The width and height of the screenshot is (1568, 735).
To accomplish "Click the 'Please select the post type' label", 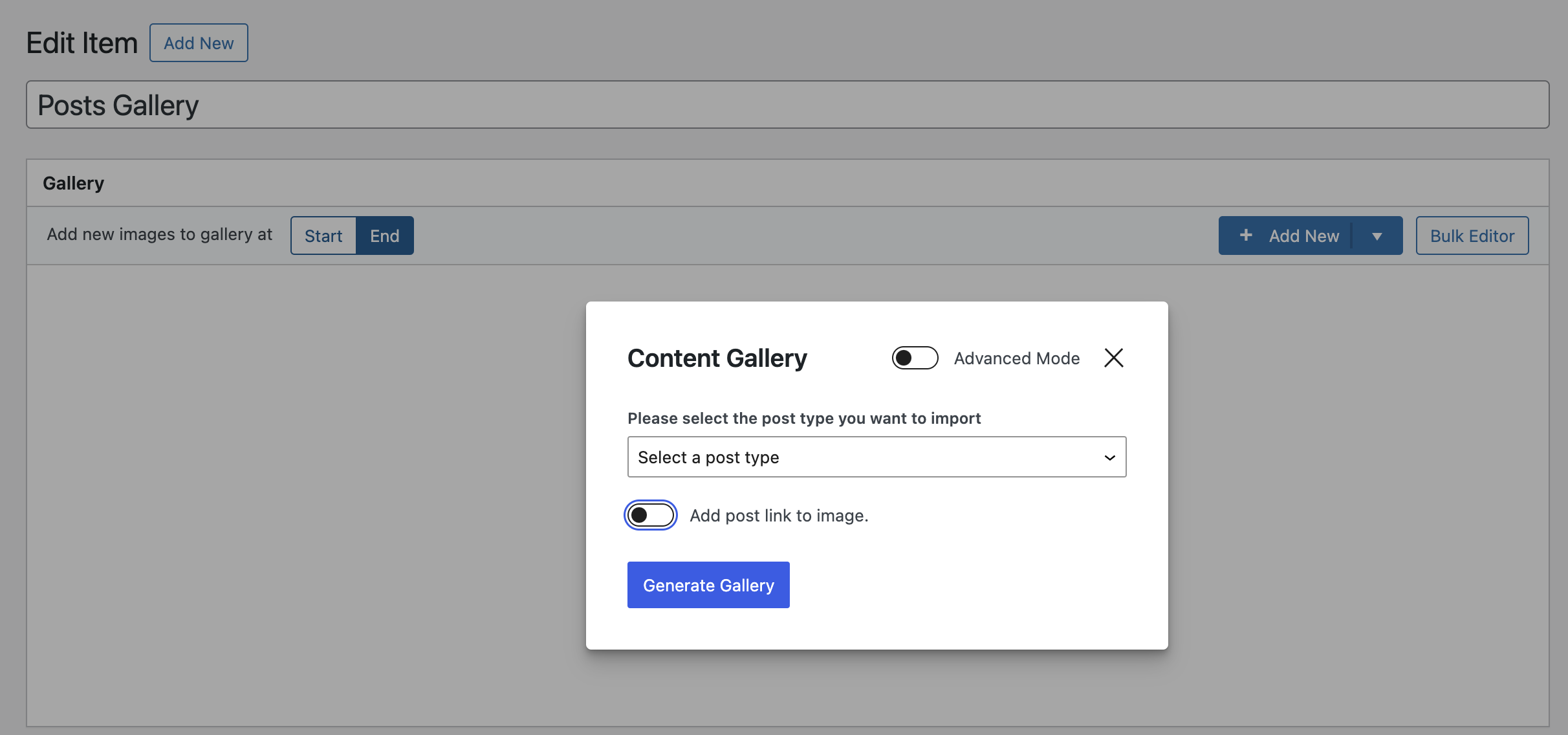I will tap(804, 419).
